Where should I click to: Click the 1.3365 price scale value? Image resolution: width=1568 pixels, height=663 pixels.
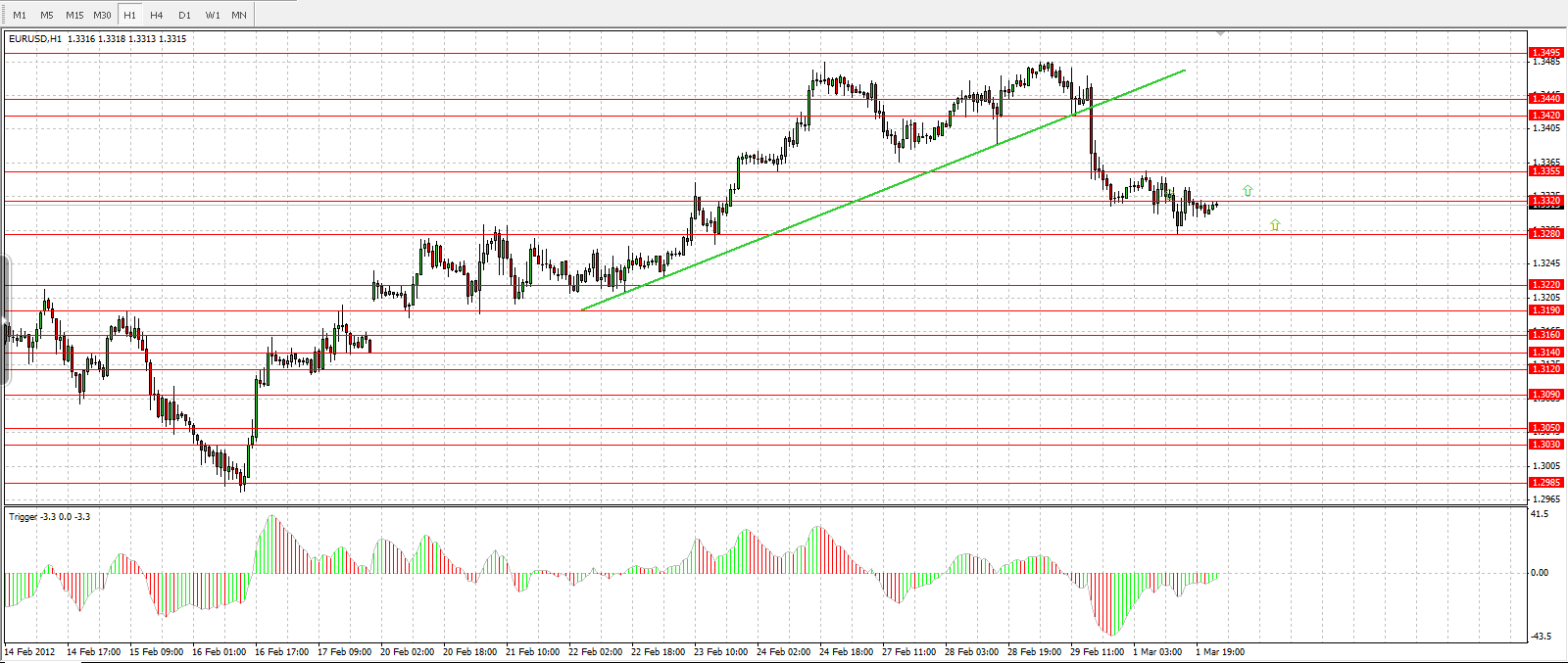(1546, 162)
